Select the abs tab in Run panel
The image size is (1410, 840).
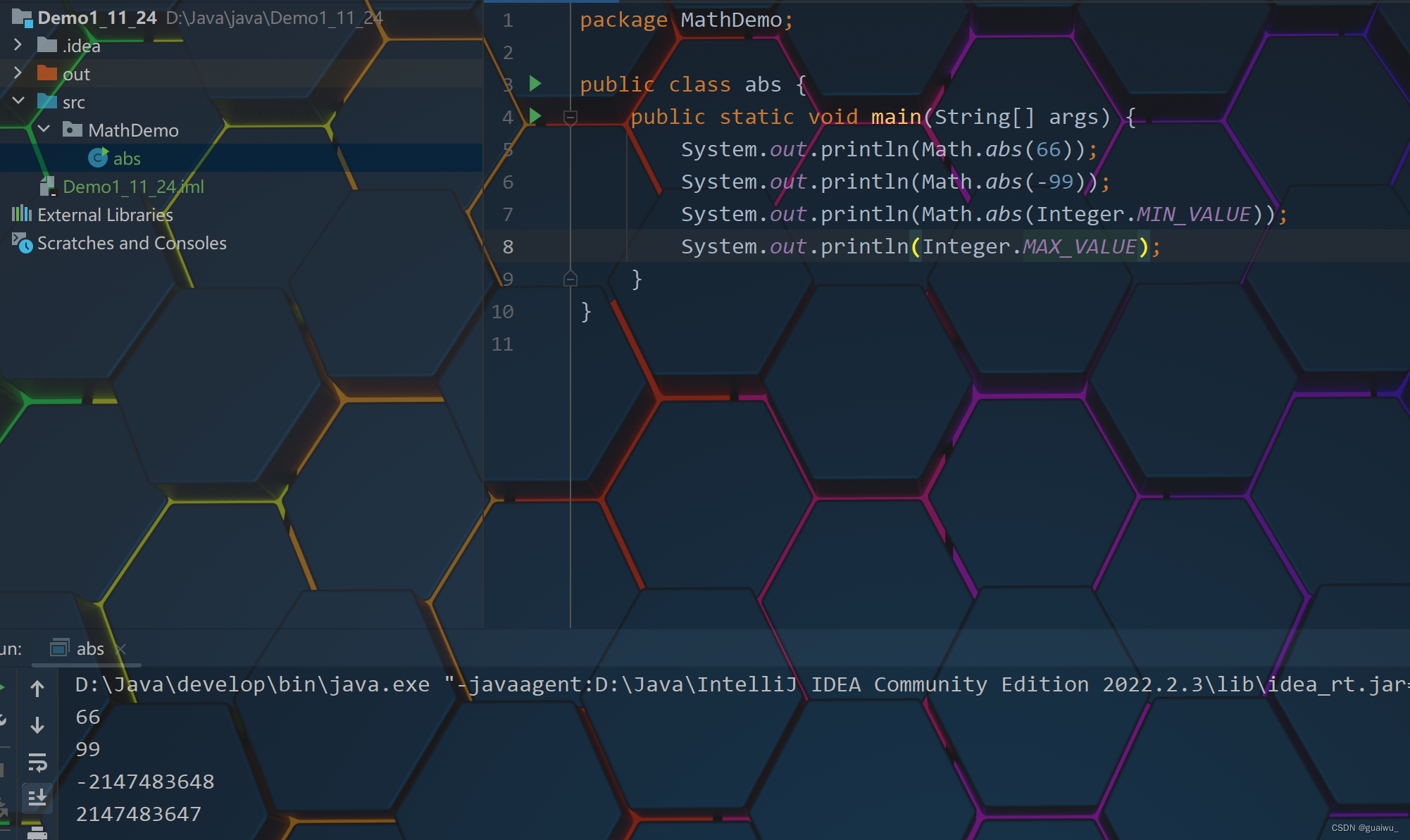click(89, 648)
